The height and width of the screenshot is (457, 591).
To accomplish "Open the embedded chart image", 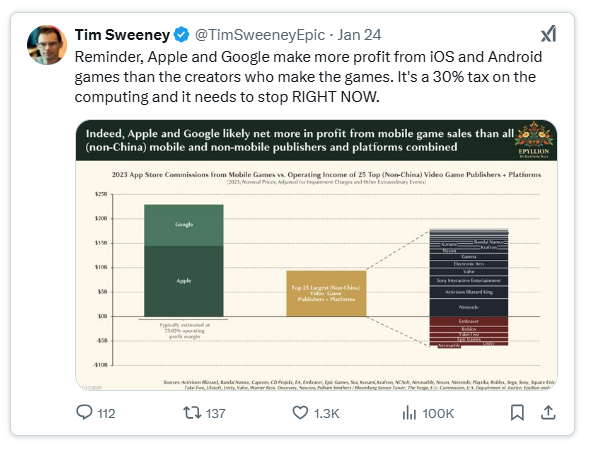I will tap(316, 255).
